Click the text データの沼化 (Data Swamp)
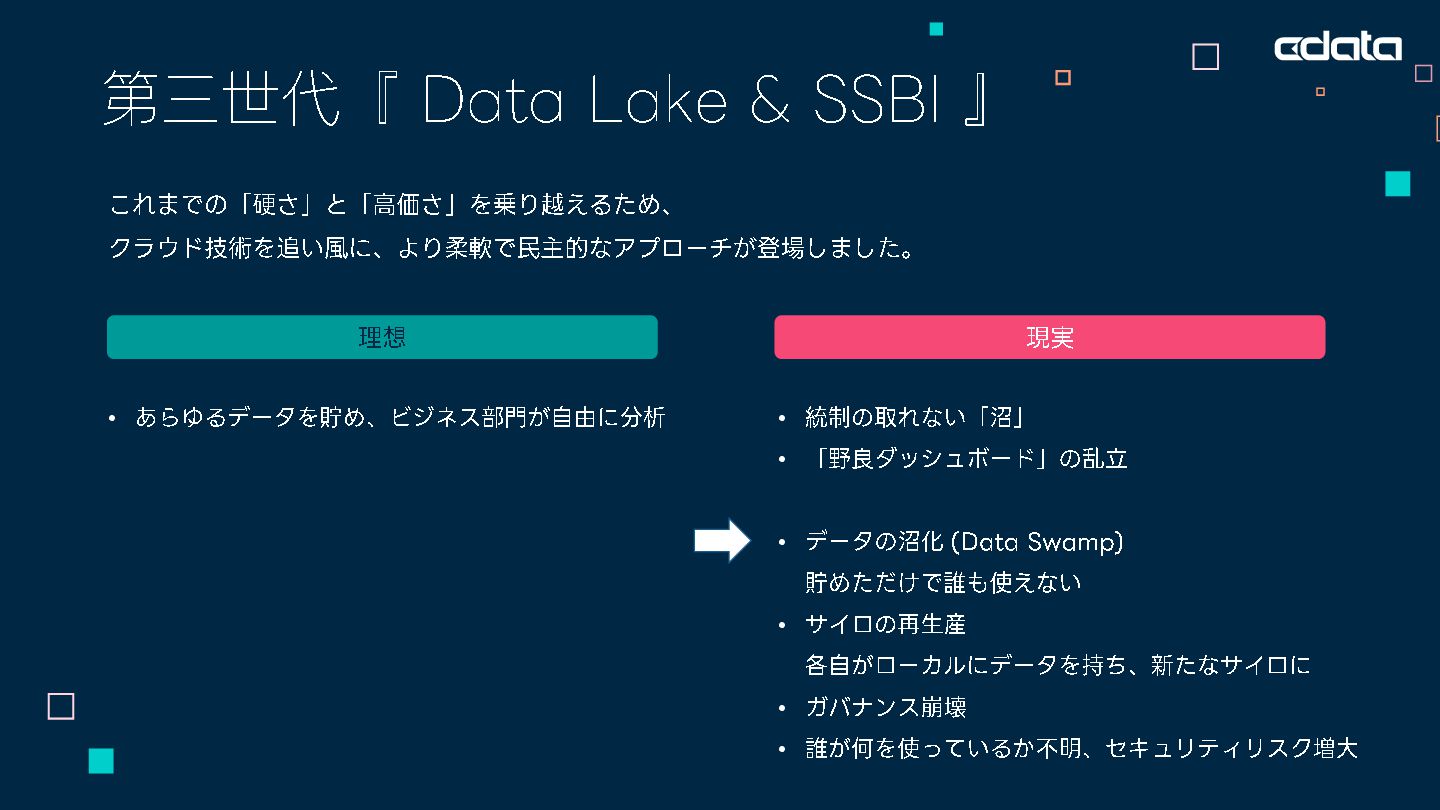1440x810 pixels. [964, 542]
